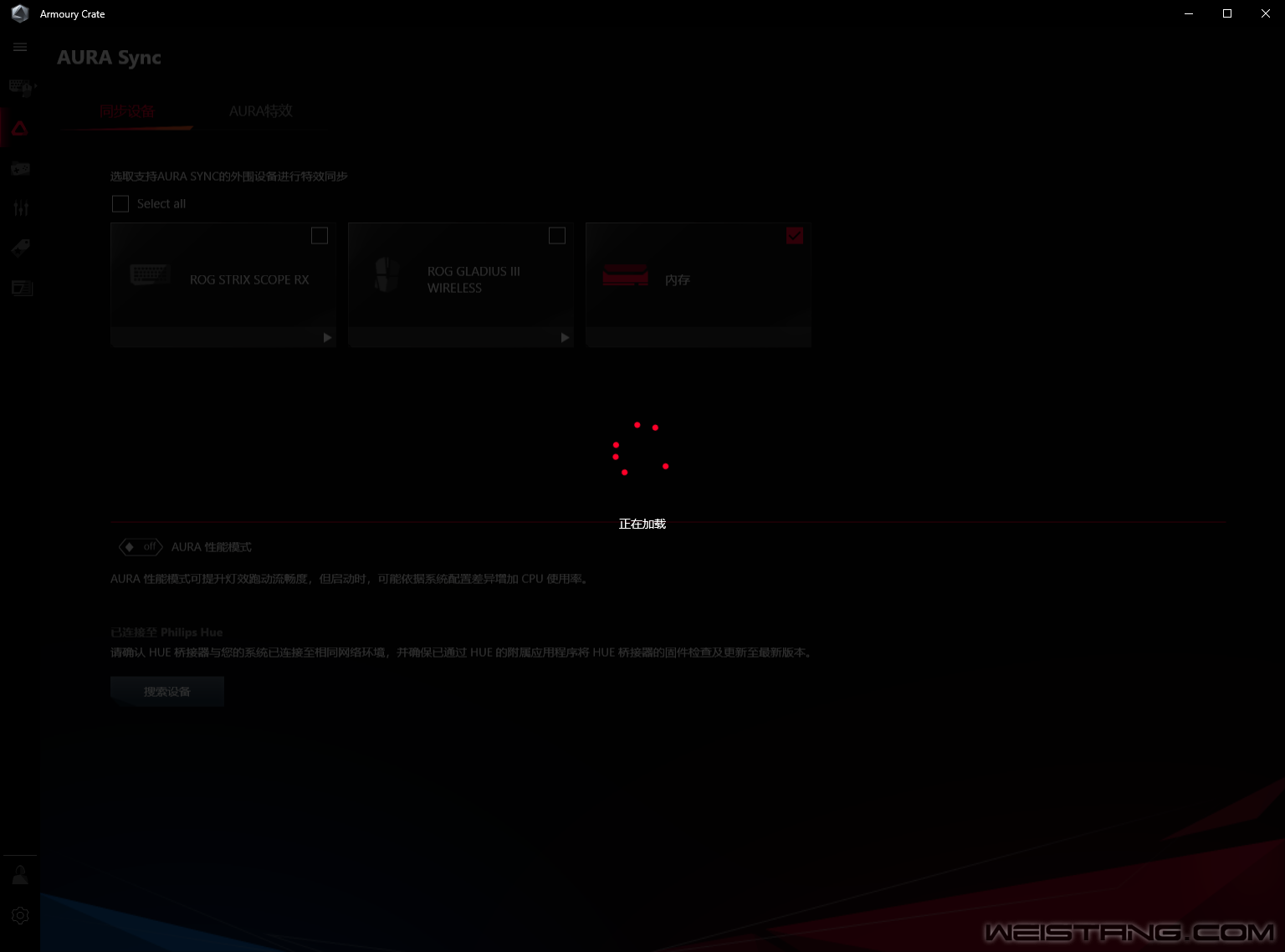Image resolution: width=1285 pixels, height=952 pixels.
Task: Switch to the 同步设备 tab
Action: tap(127, 111)
